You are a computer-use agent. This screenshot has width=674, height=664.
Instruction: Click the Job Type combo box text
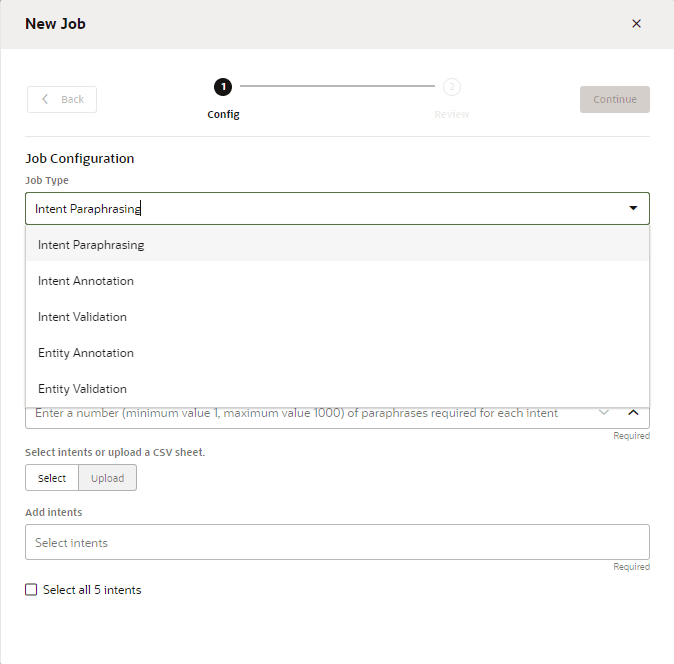[300, 208]
